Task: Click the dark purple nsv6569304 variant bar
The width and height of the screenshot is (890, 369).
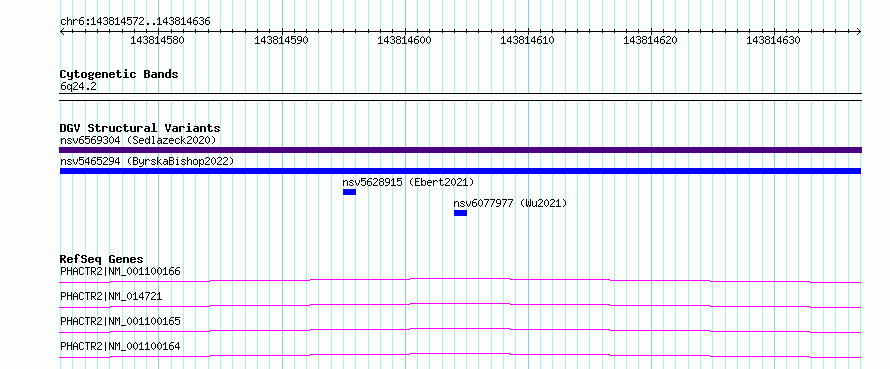Action: (x=460, y=150)
